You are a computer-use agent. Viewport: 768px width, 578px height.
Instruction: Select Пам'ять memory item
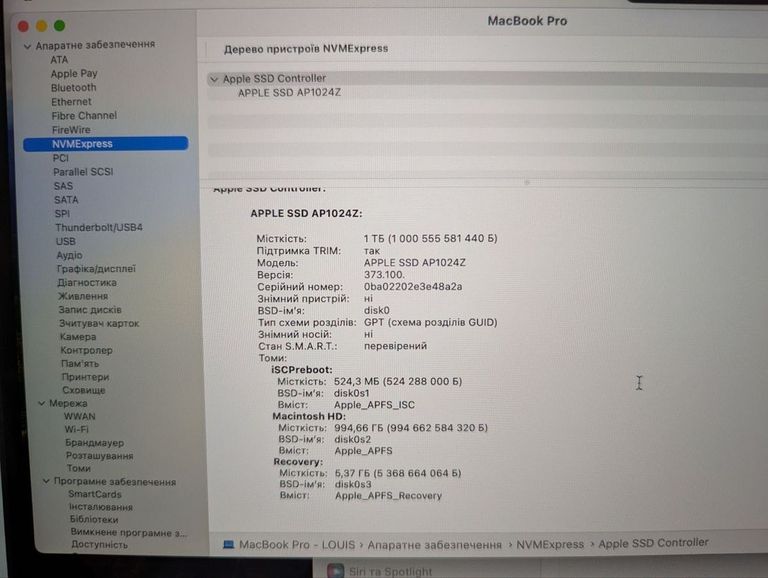click(x=80, y=364)
